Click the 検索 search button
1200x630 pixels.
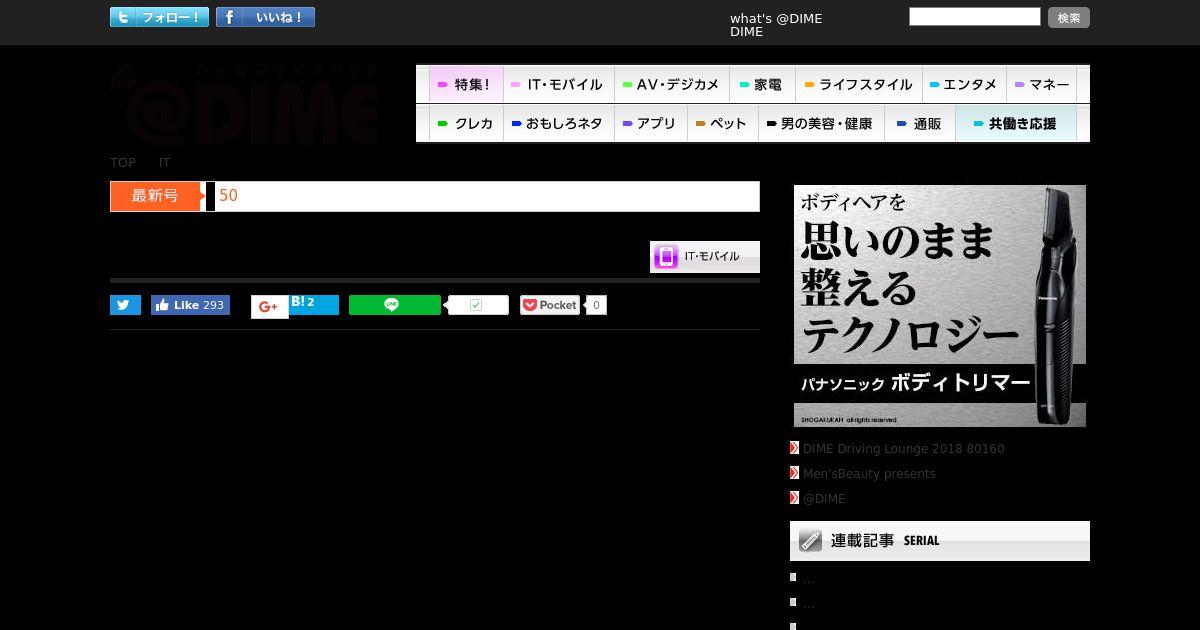[x=1069, y=17]
